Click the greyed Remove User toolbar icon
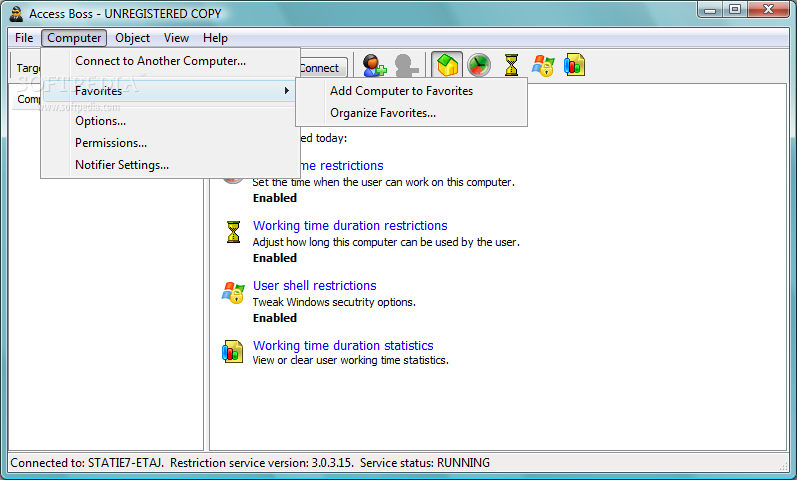Screen dimensions: 797x480 406,66
